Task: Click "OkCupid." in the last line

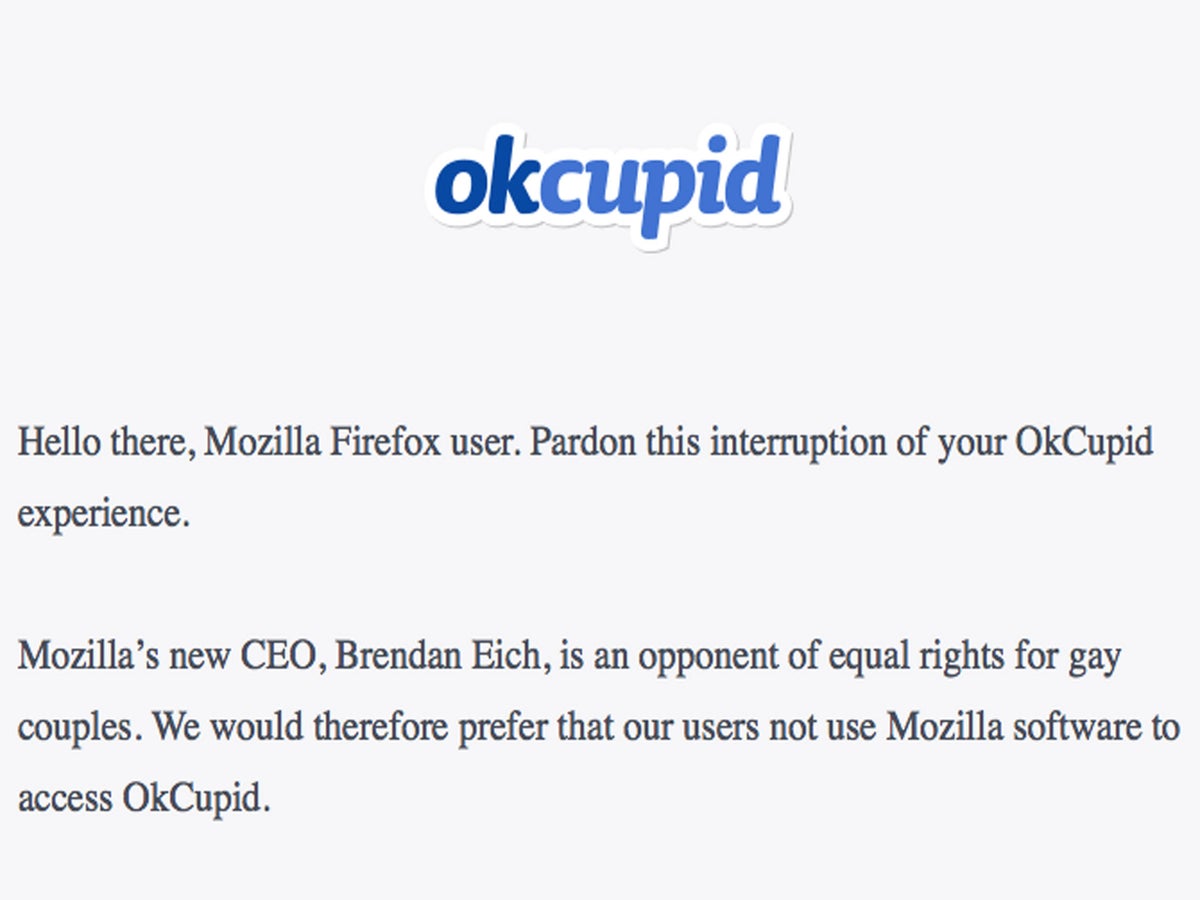Action: (x=197, y=800)
